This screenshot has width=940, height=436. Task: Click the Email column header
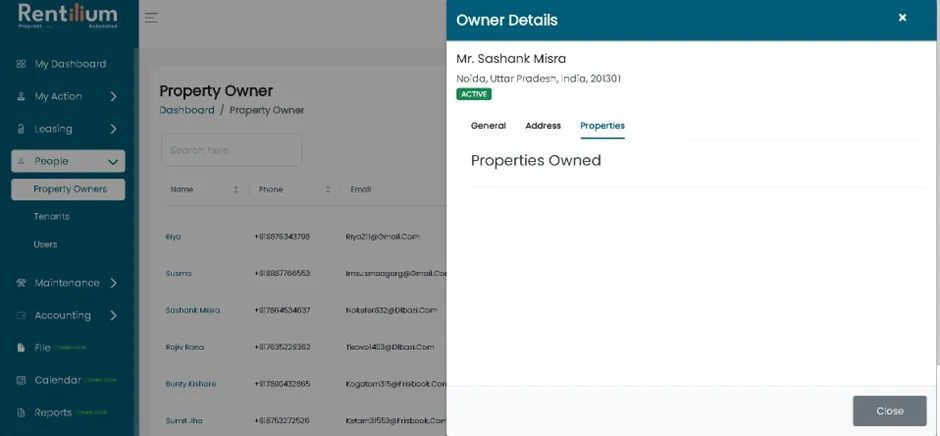[x=360, y=190]
